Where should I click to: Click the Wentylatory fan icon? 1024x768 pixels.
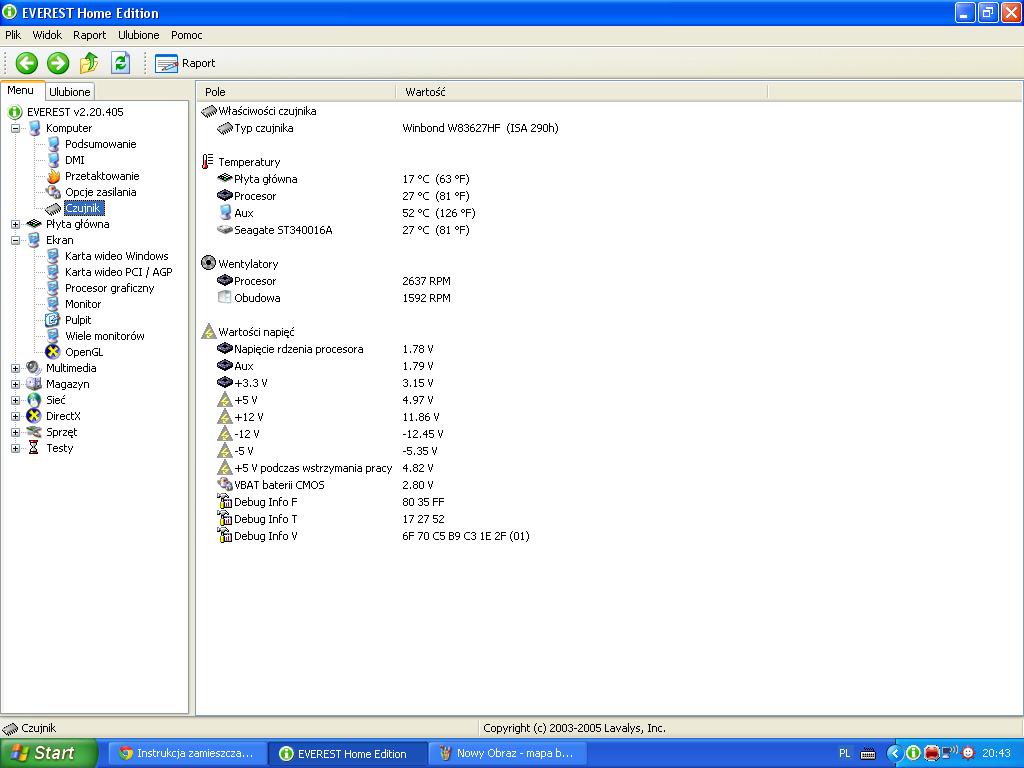coord(208,263)
